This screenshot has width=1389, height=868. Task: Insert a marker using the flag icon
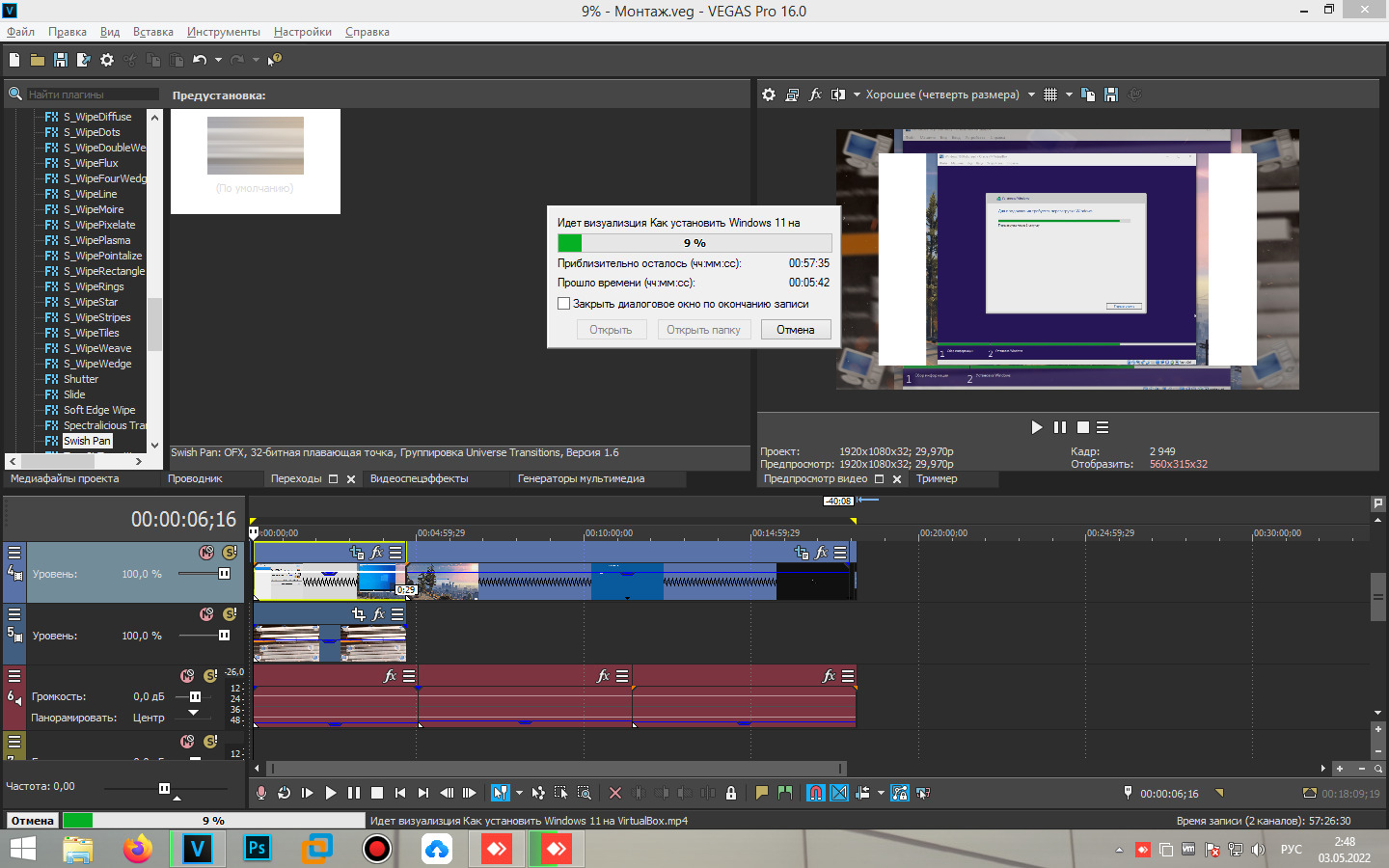point(762,793)
